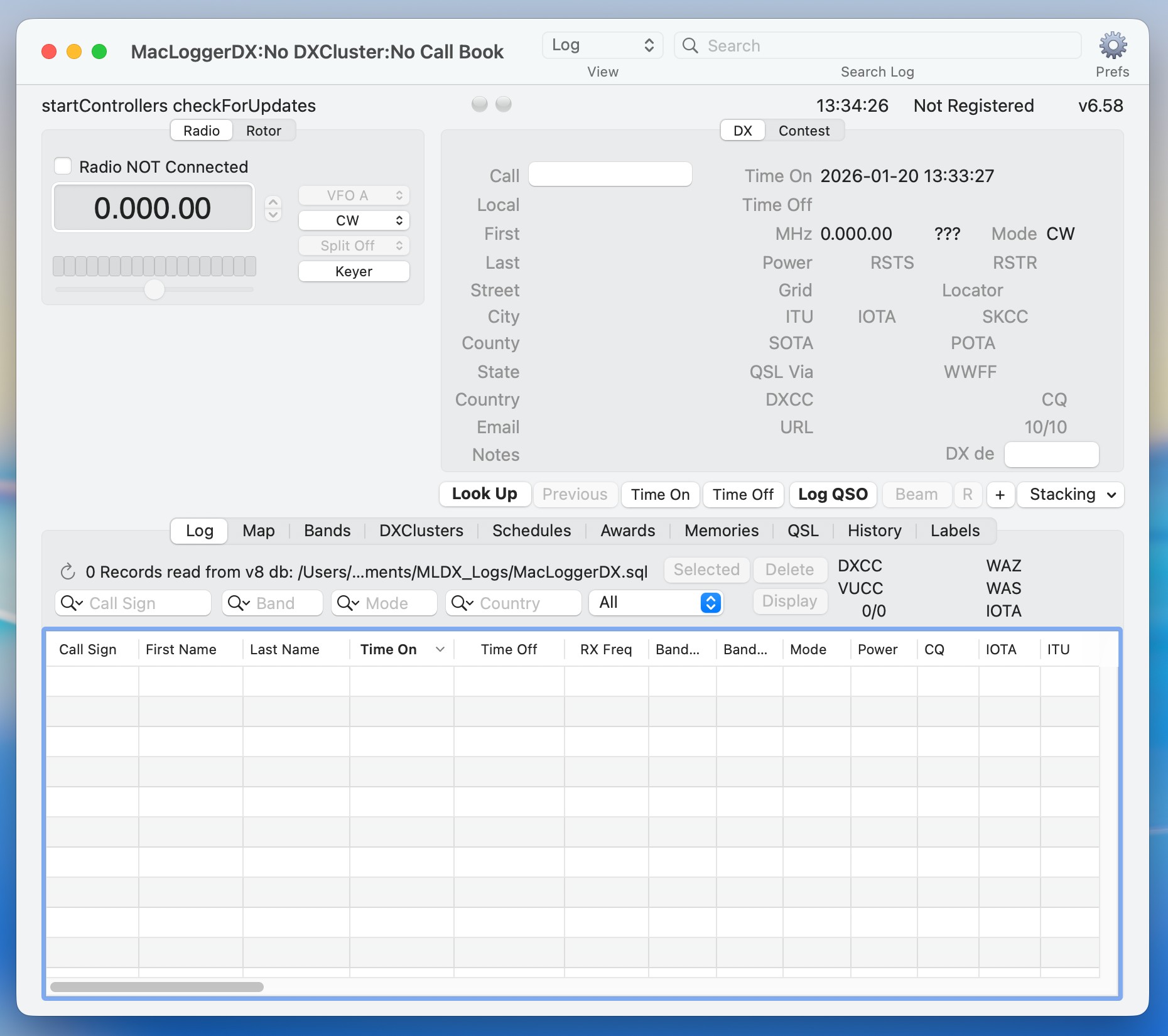Open Mode filter search icon

click(x=348, y=603)
